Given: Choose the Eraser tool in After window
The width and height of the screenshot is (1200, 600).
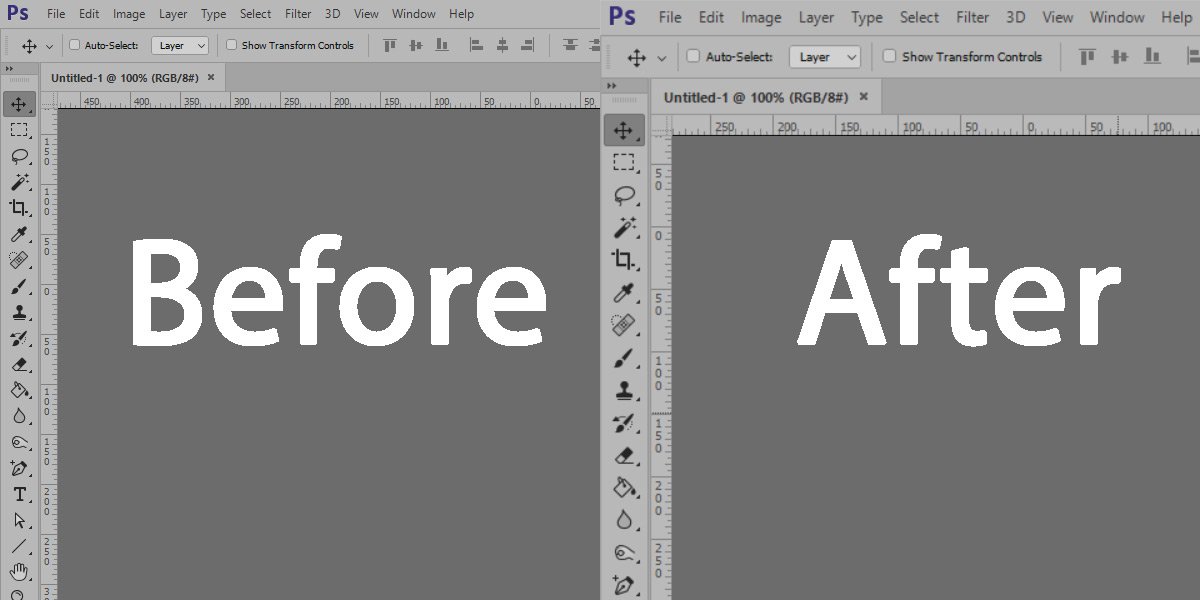Looking at the screenshot, I should coord(624,455).
